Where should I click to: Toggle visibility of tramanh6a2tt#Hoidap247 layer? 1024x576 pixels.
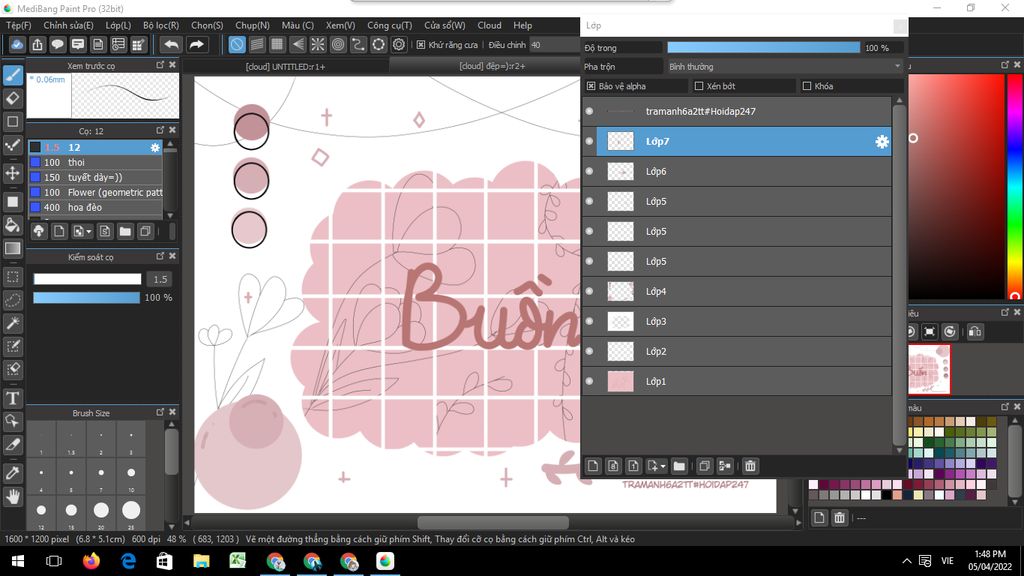pyautogui.click(x=590, y=111)
